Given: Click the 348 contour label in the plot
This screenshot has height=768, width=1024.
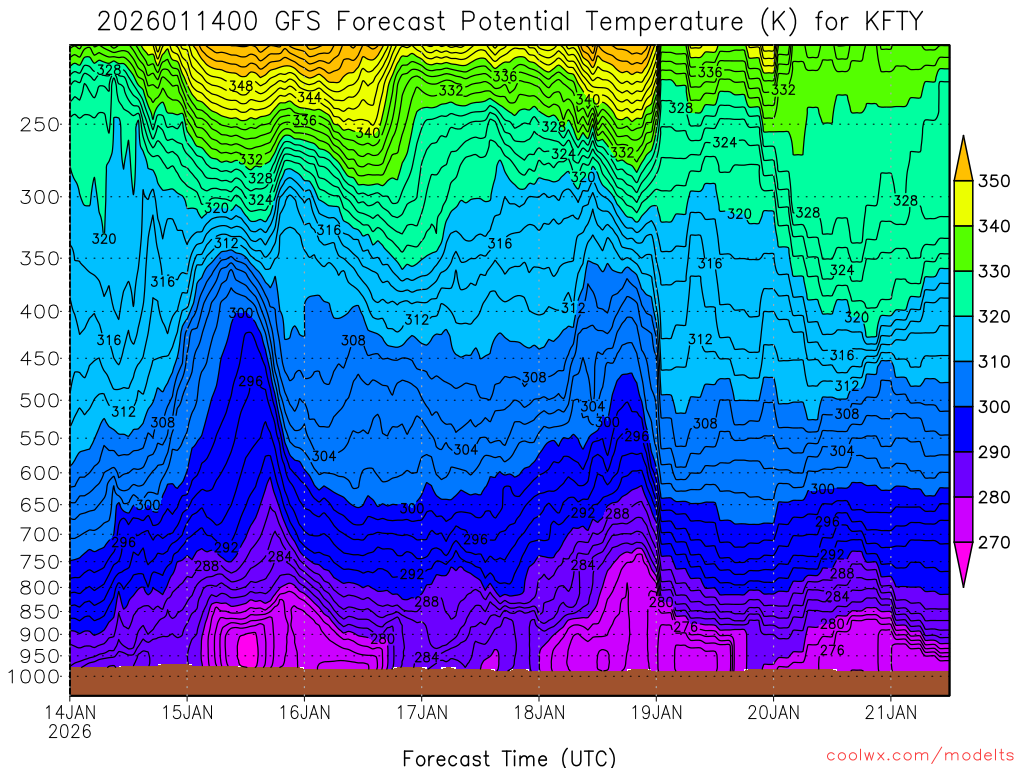Looking at the screenshot, I should [241, 86].
